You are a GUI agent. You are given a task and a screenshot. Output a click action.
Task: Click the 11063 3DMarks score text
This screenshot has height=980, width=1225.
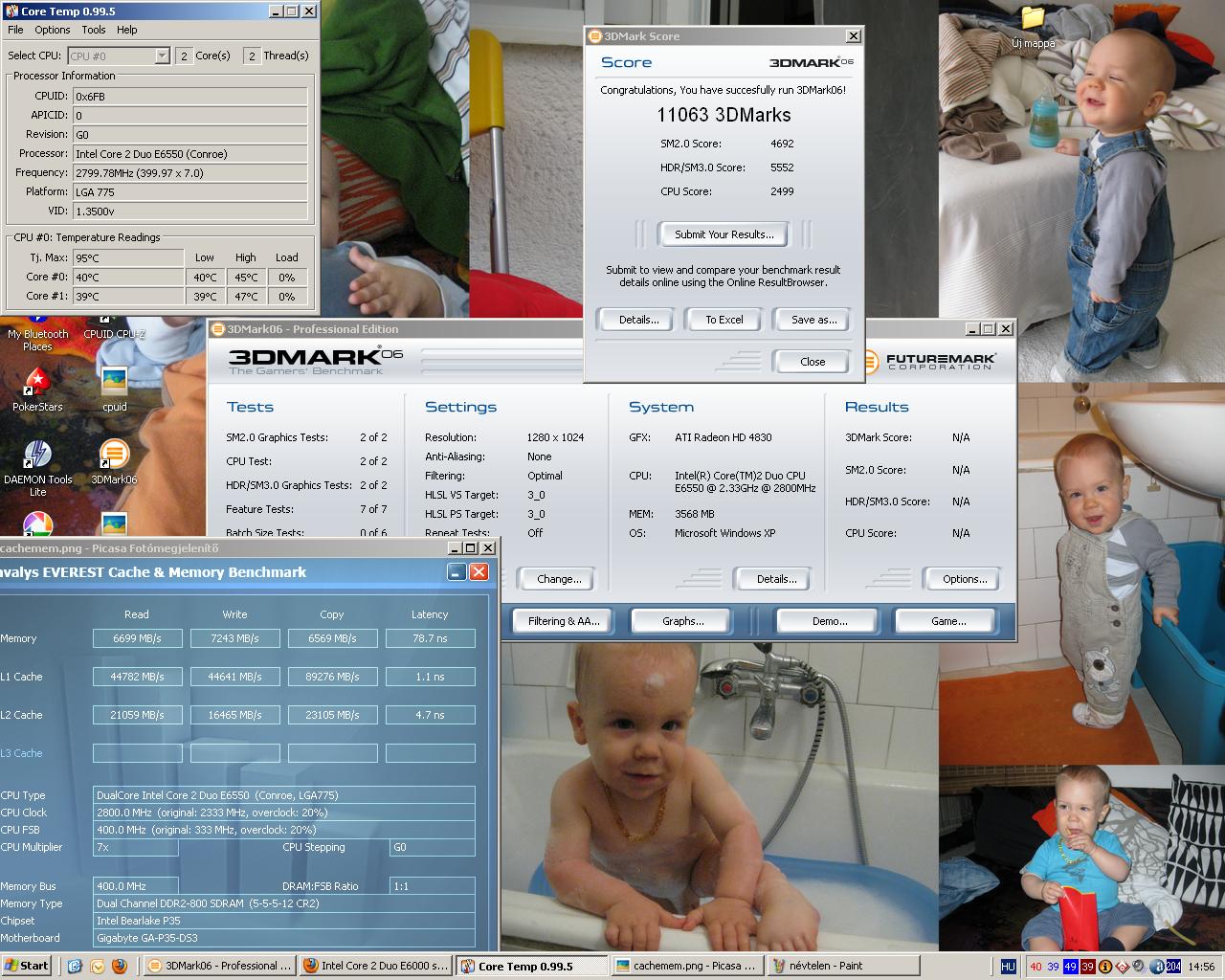tap(724, 115)
